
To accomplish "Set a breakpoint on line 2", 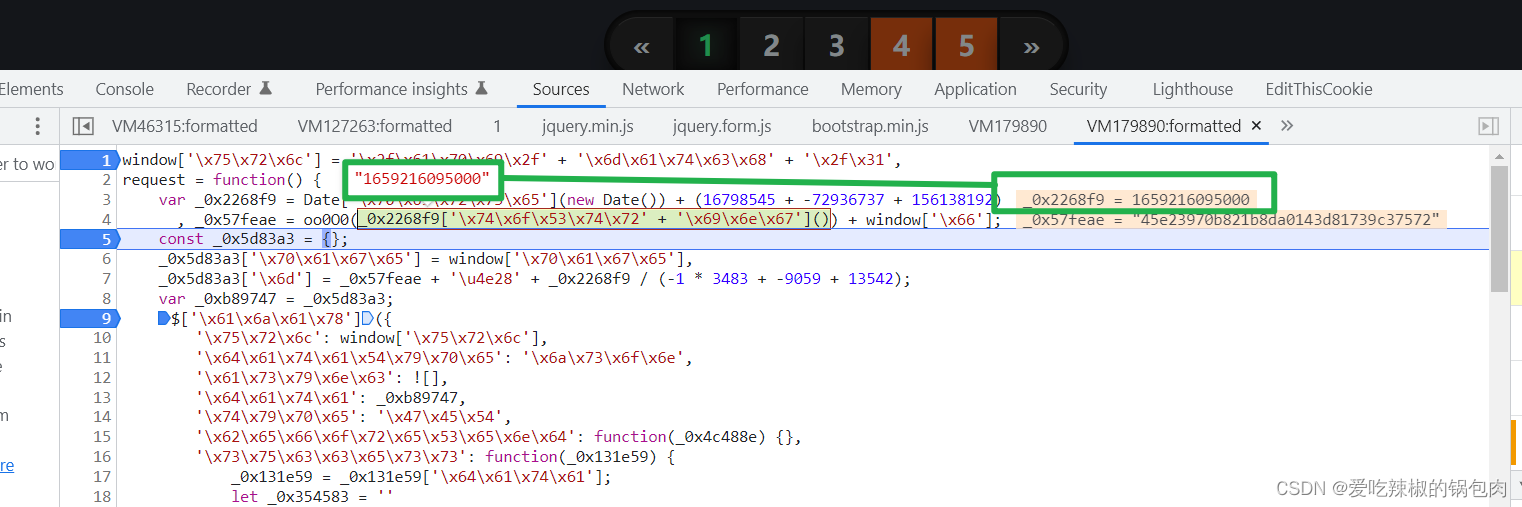I will [105, 180].
